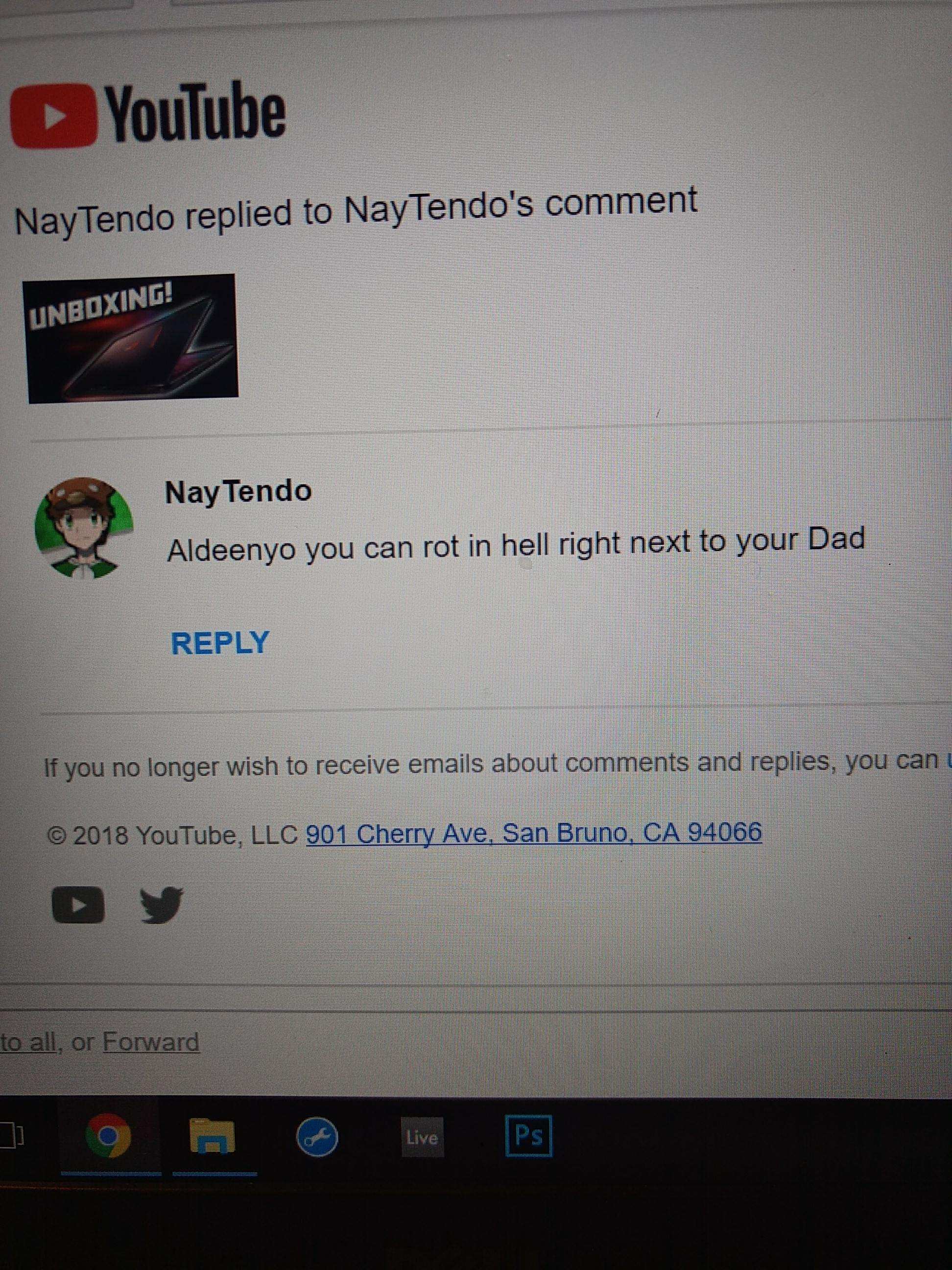Screen dimensions: 952x1270
Task: Open File Explorer from the taskbar
Action: pos(213,1136)
